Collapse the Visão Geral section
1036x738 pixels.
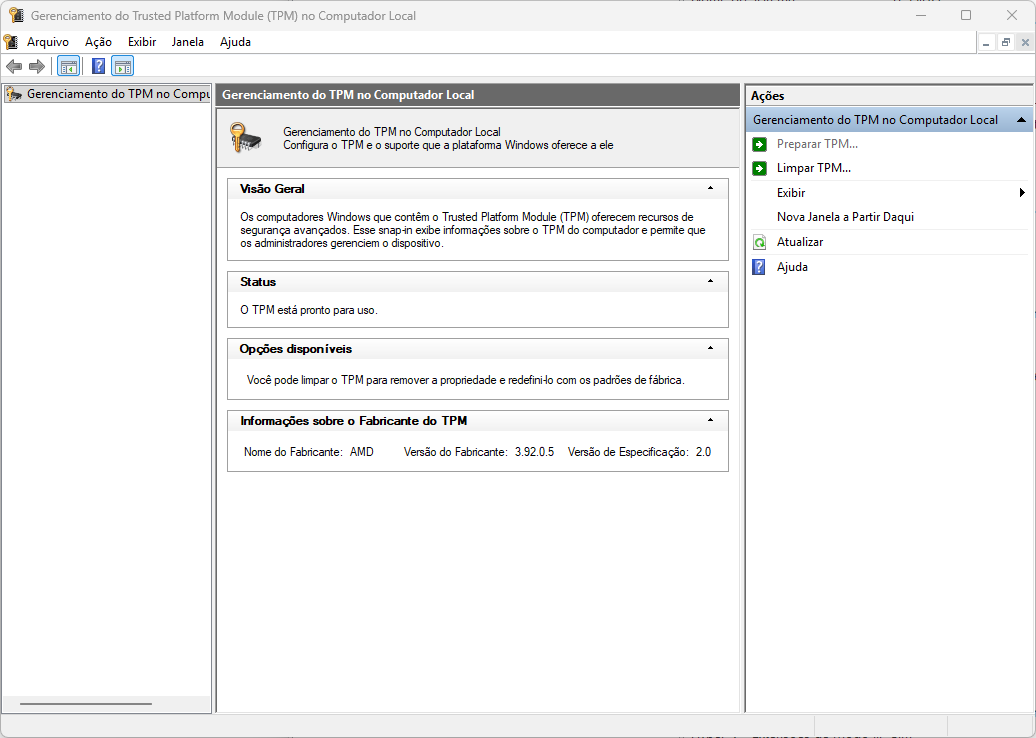(x=710, y=188)
